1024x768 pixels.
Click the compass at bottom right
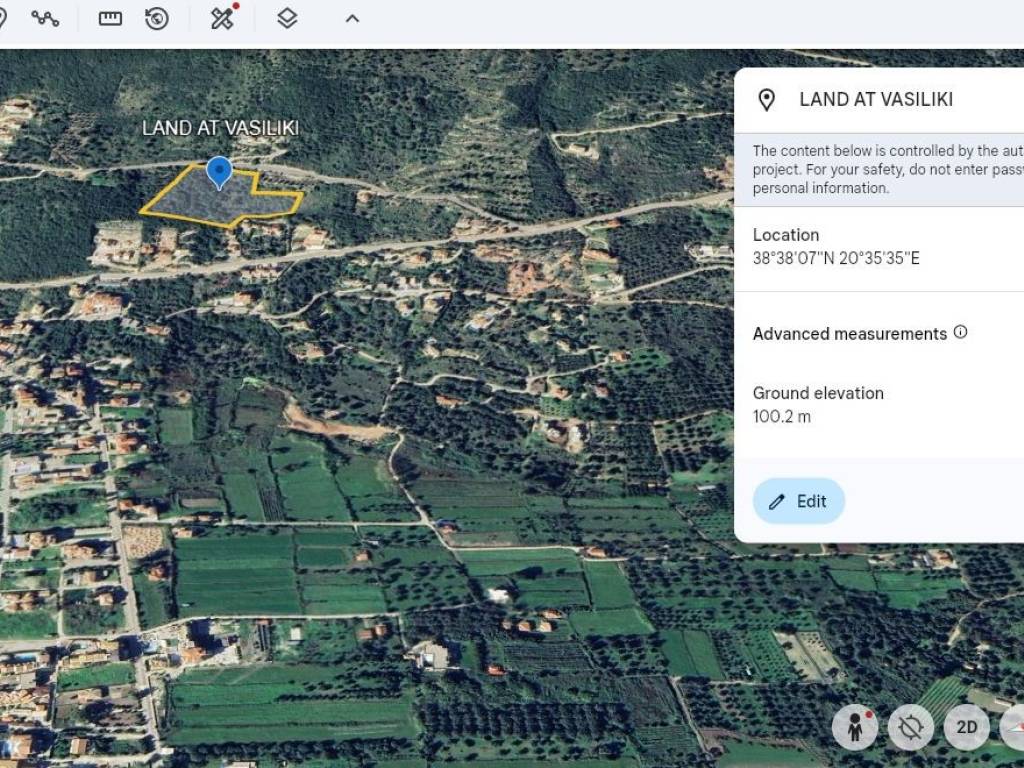(x=1012, y=727)
